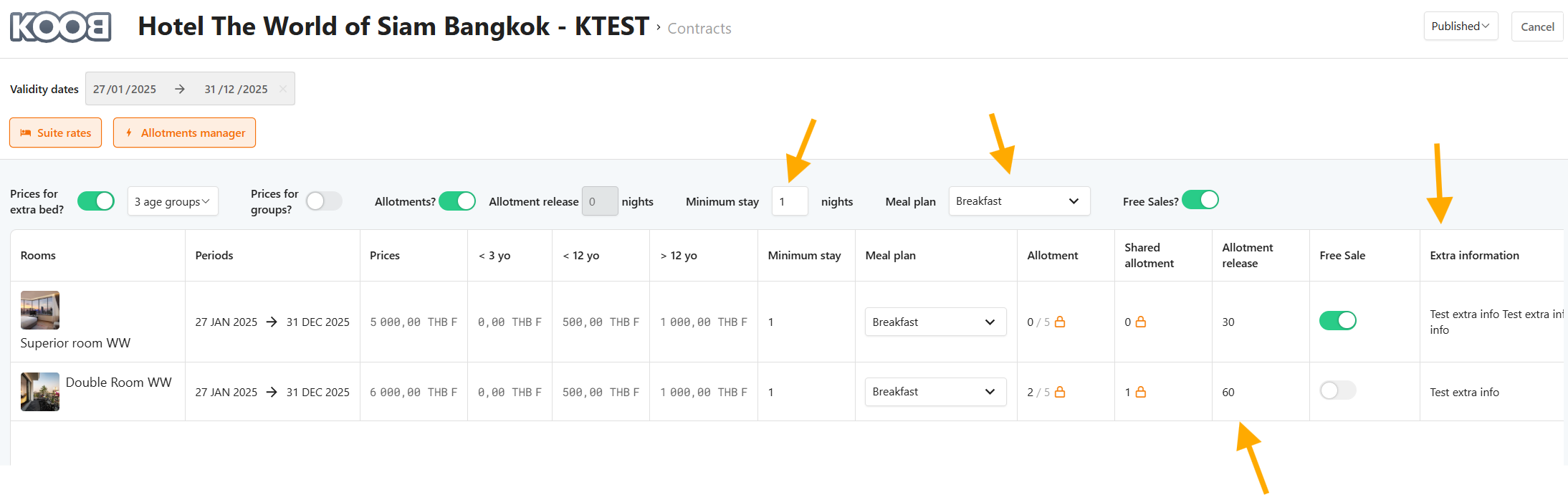Enable Free Sale for Double Room WW

[x=1337, y=390]
